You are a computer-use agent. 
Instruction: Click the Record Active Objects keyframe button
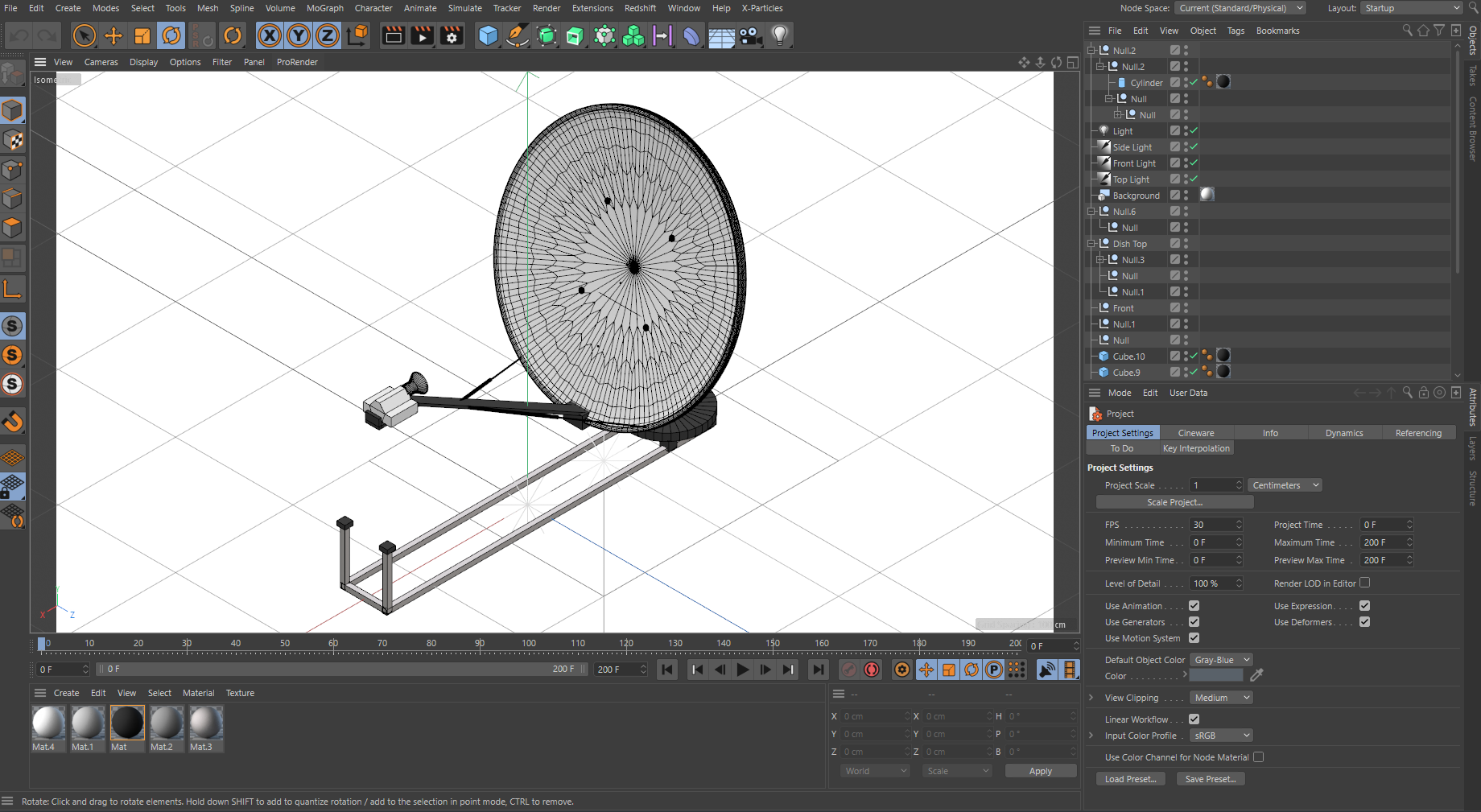[x=848, y=670]
